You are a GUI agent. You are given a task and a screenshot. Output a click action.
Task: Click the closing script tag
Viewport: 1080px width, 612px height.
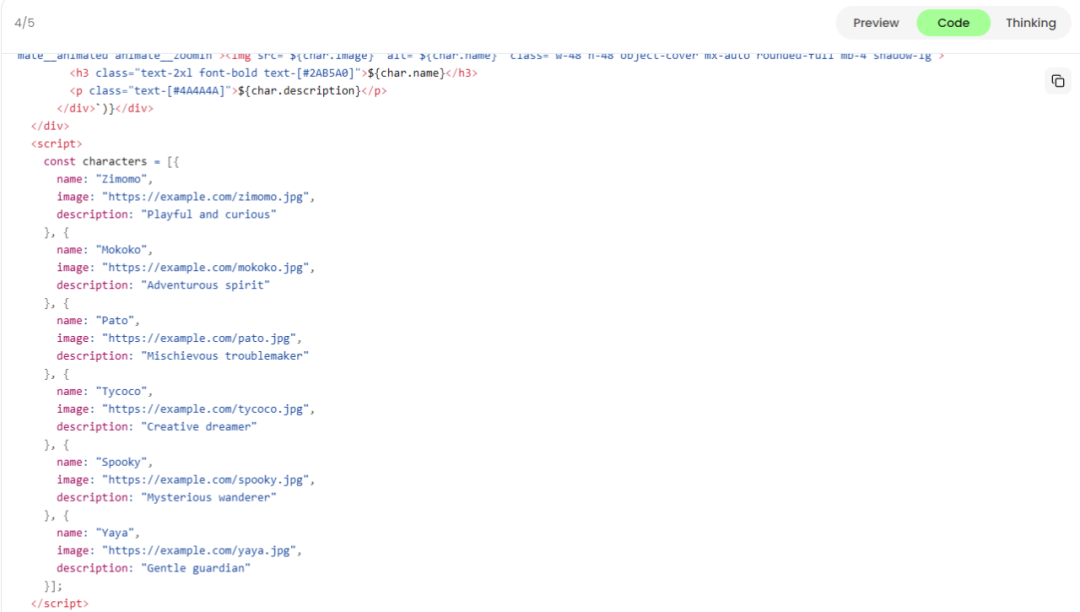[60, 604]
